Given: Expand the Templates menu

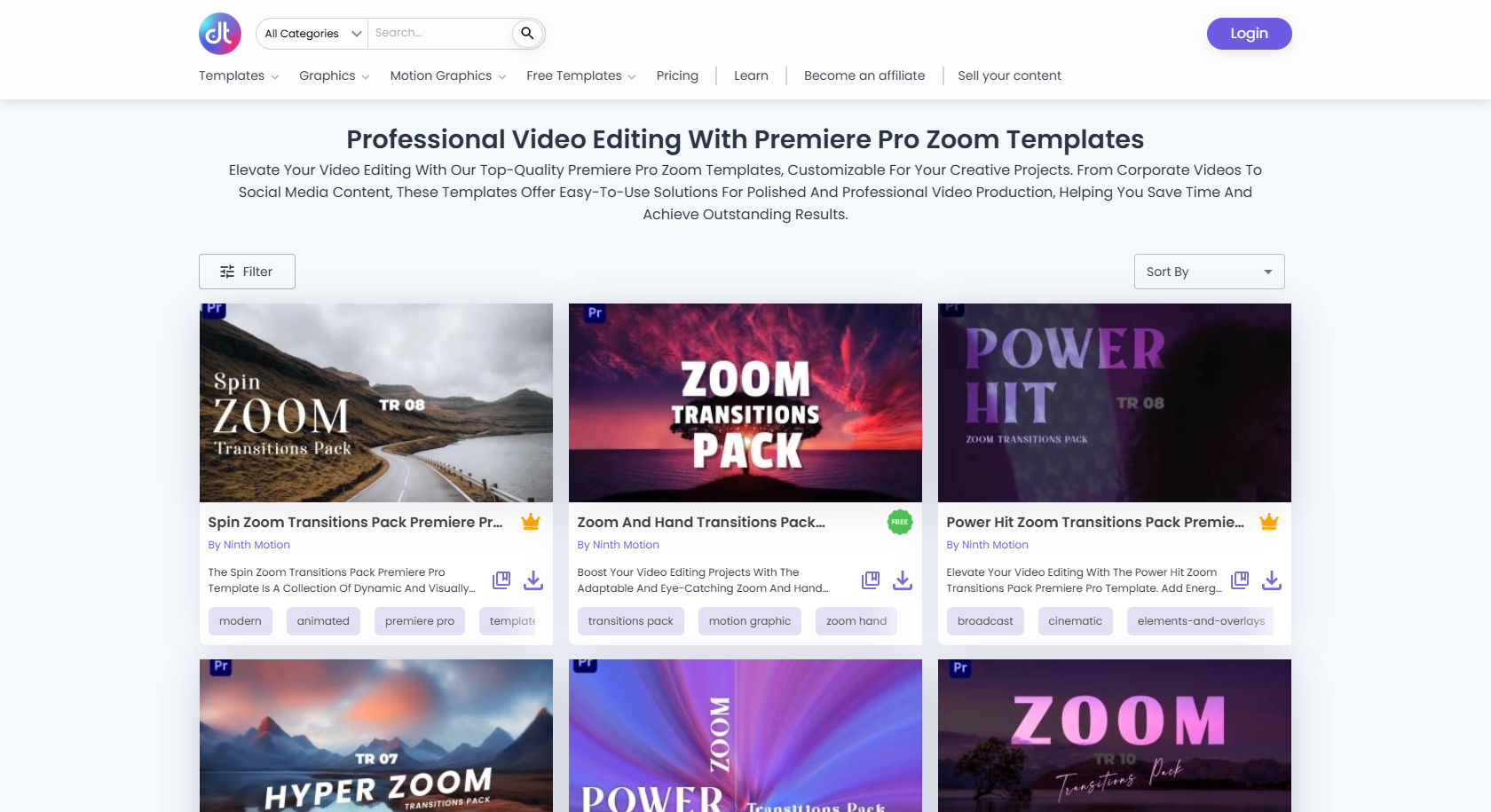Looking at the screenshot, I should [x=239, y=75].
